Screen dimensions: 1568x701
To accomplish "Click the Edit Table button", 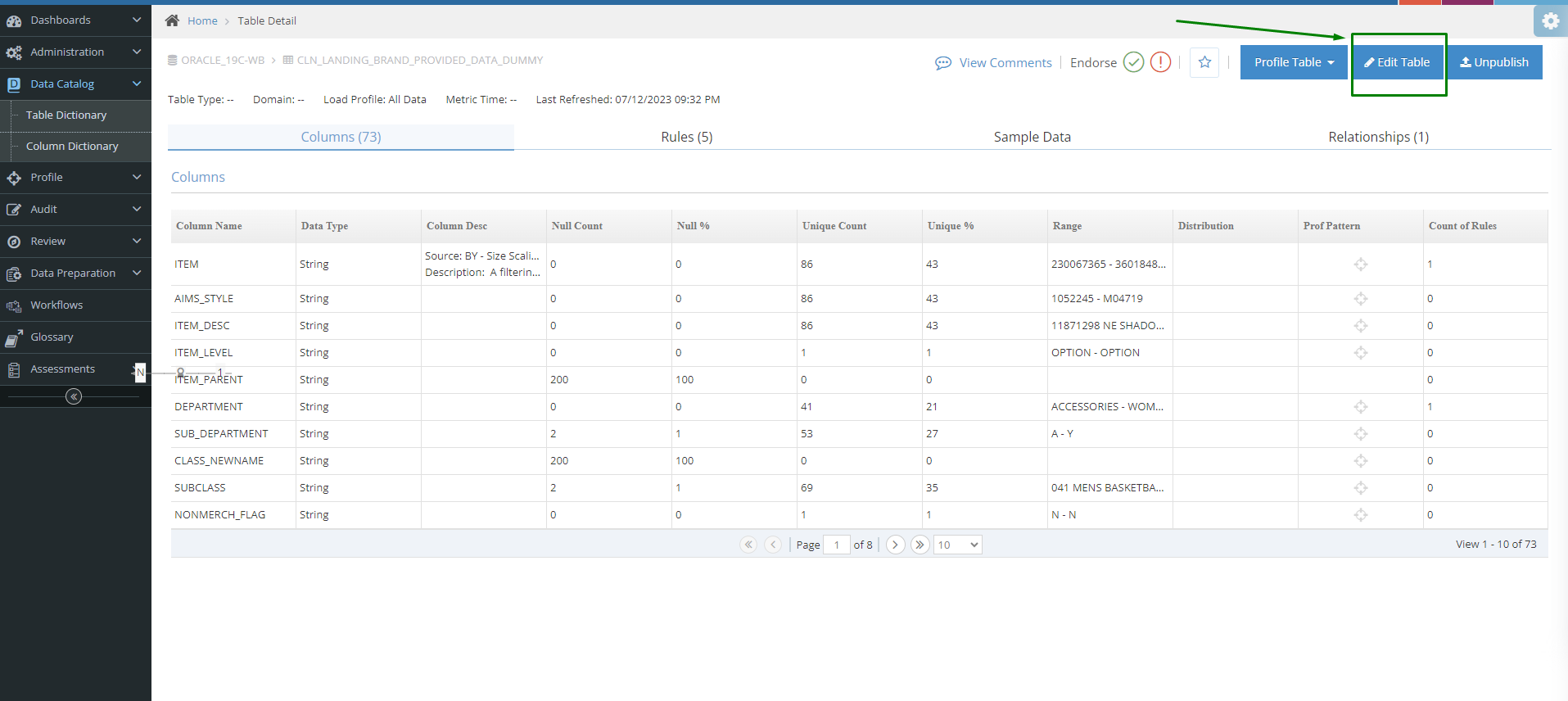I will click(1397, 62).
